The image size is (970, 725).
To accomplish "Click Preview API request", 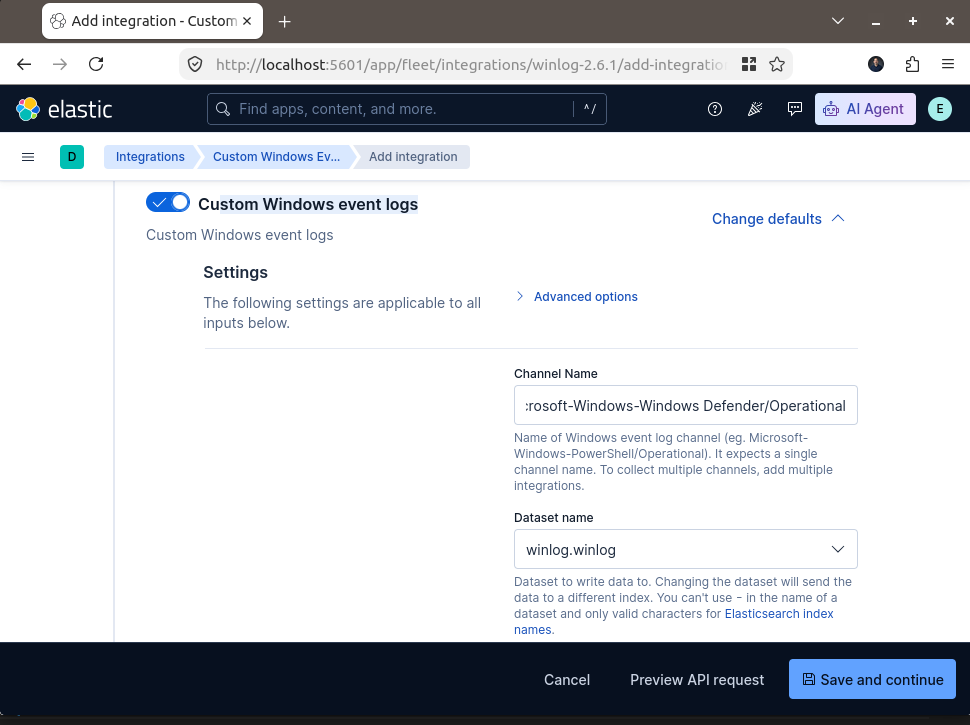I will tap(697, 680).
